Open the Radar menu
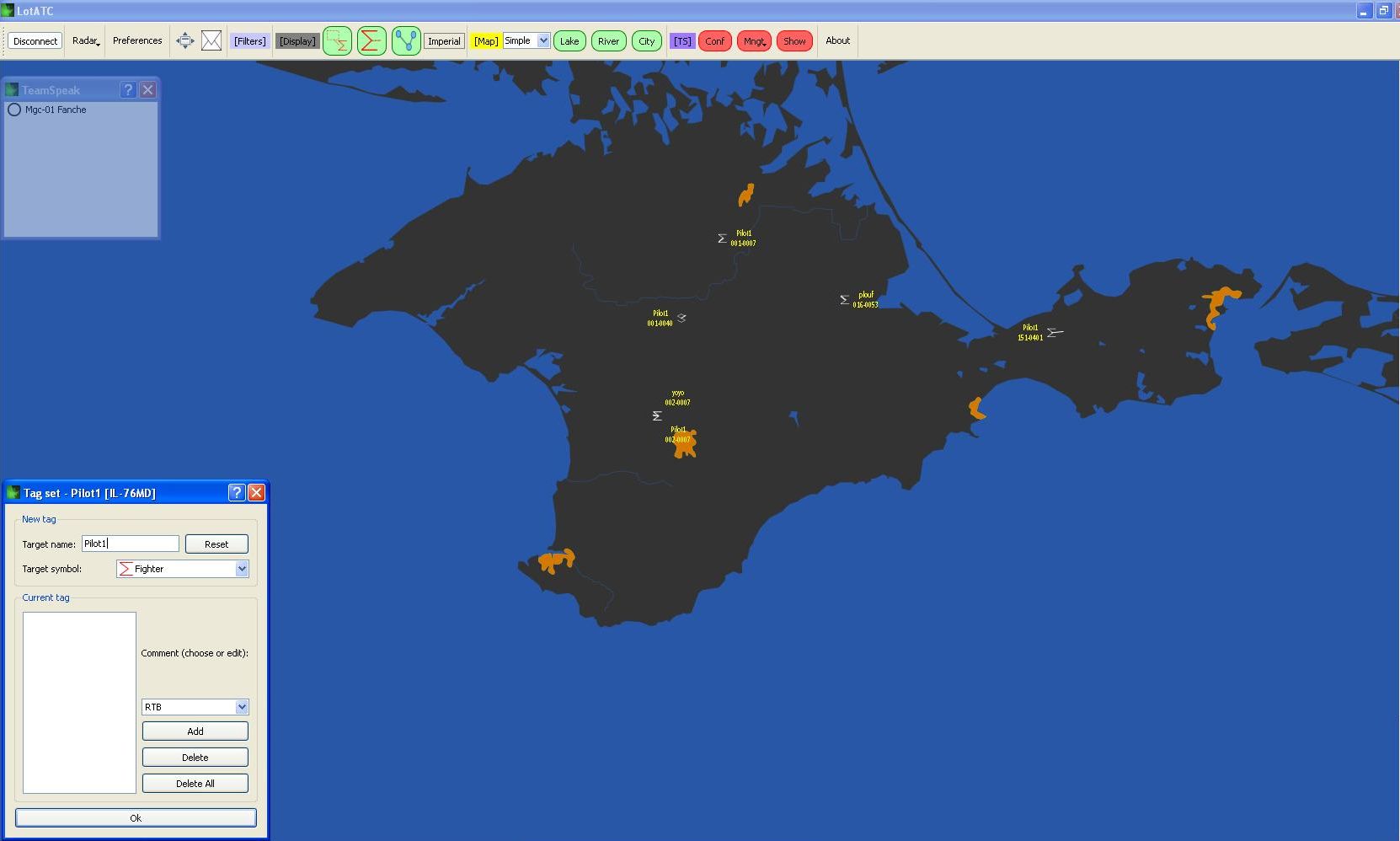Screen dimensions: 1400x841 click(85, 40)
